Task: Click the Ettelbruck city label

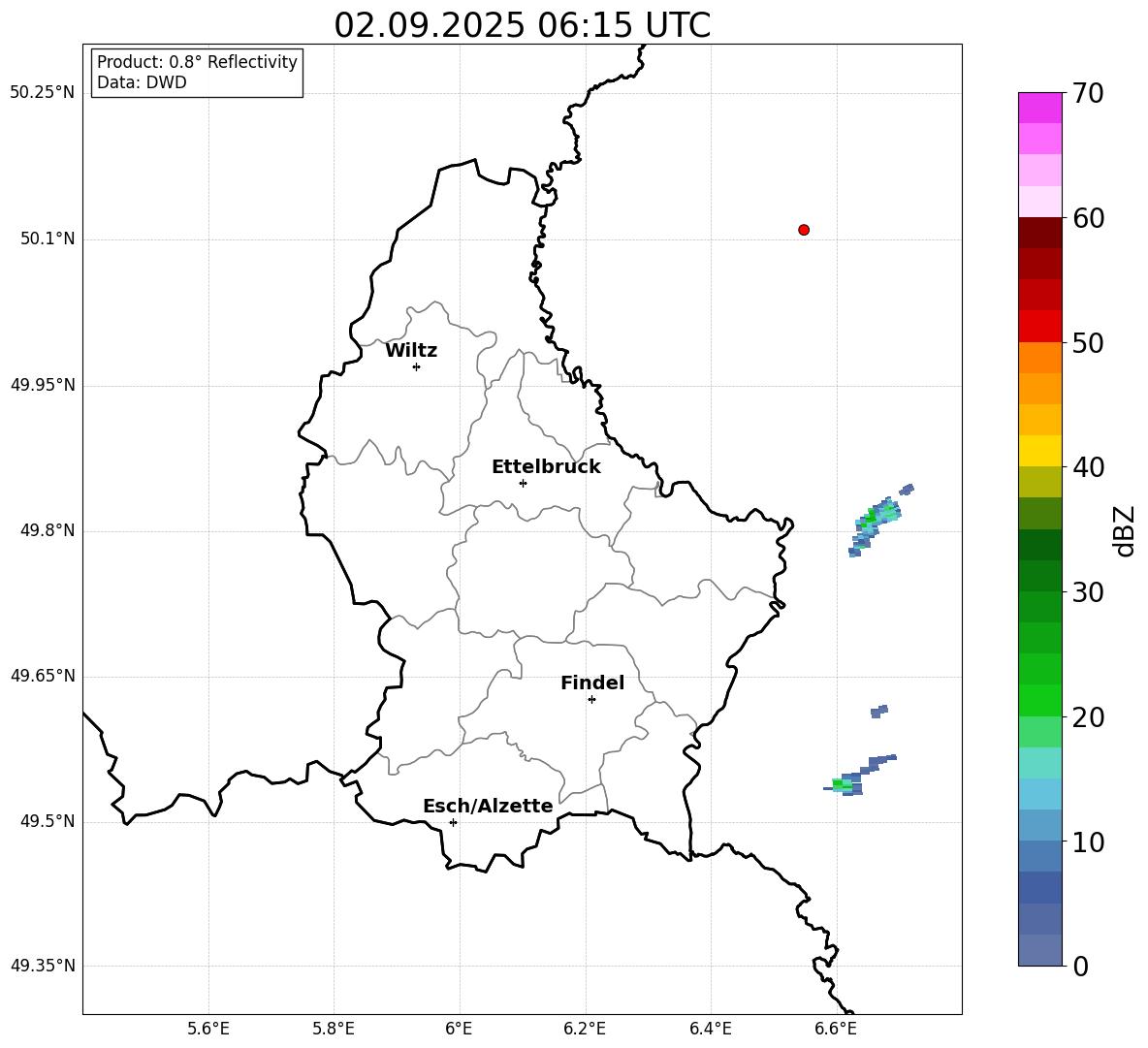Action: tap(546, 467)
